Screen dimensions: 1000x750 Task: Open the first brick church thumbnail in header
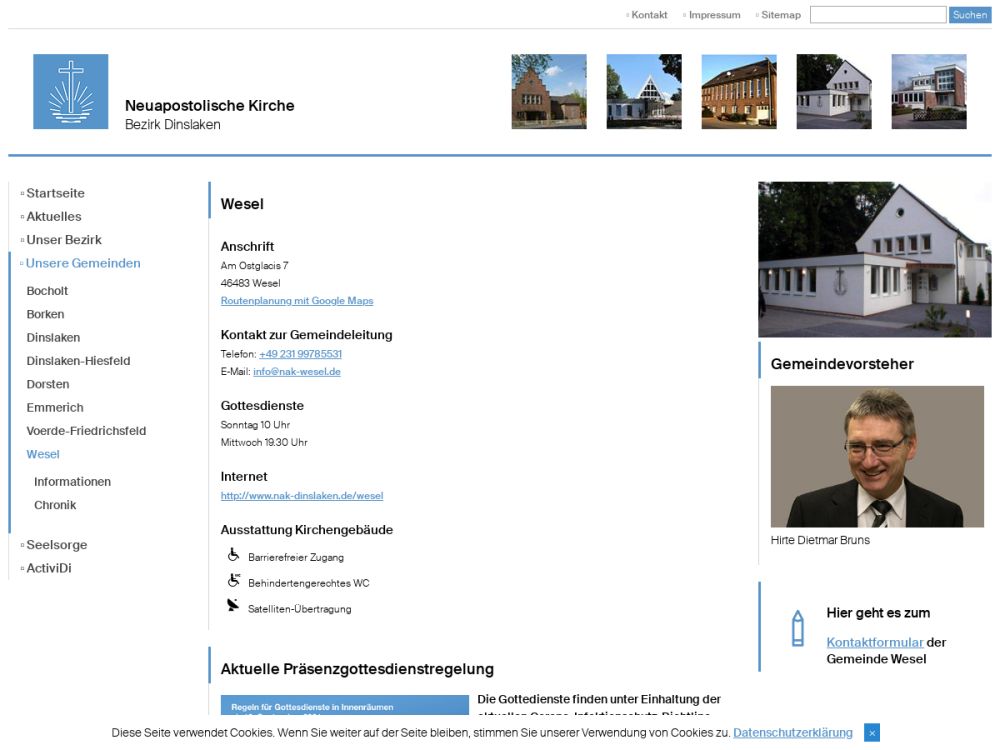[549, 92]
